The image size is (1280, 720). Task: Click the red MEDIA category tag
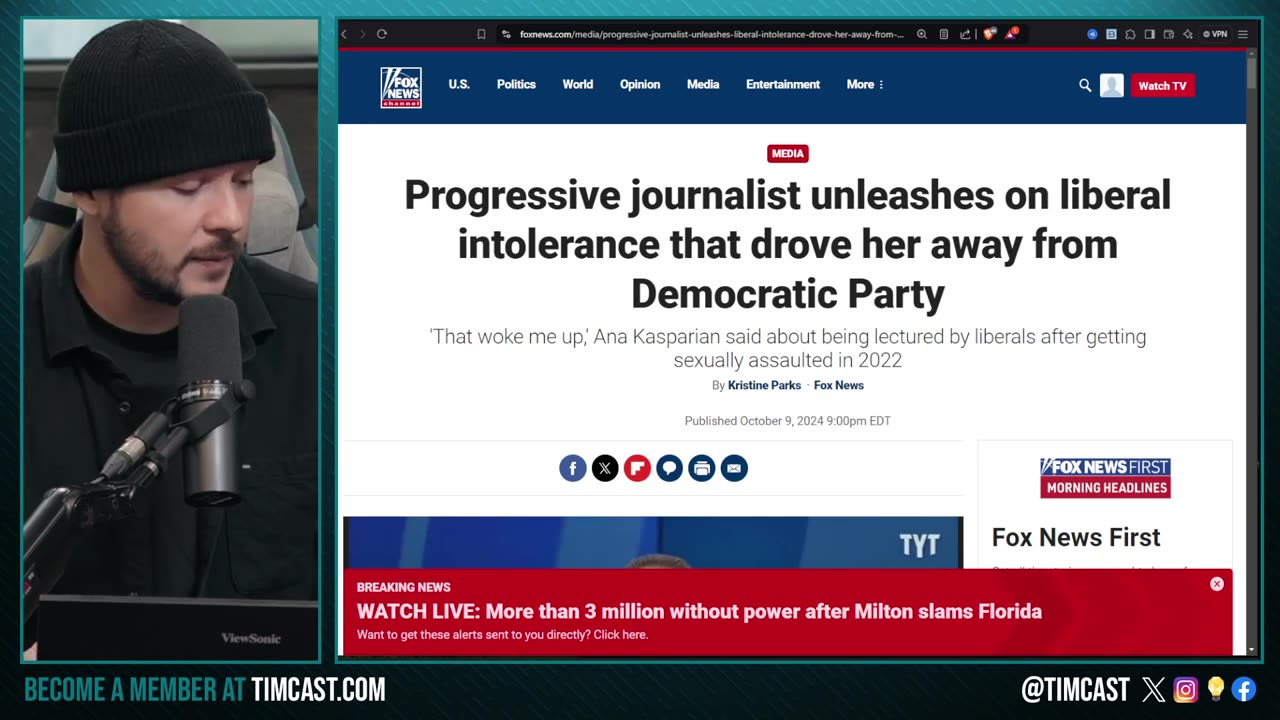coord(788,154)
